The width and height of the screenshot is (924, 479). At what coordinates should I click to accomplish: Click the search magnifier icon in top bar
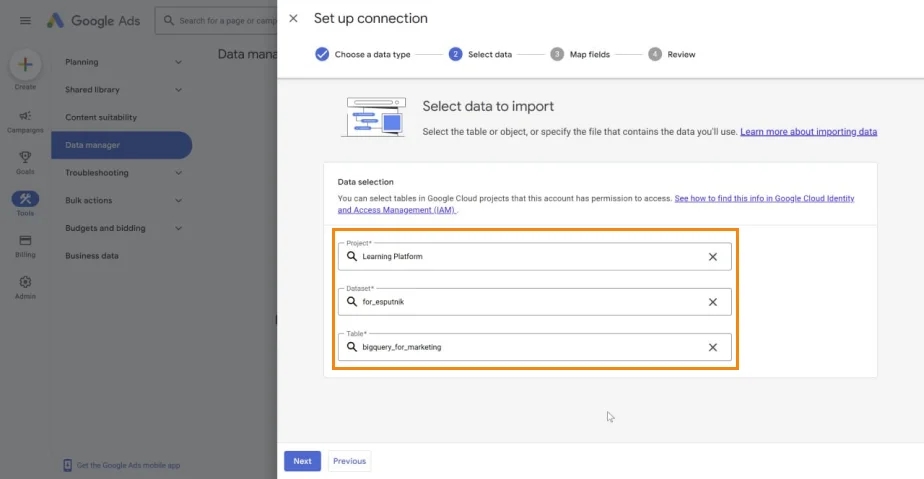[x=169, y=21]
